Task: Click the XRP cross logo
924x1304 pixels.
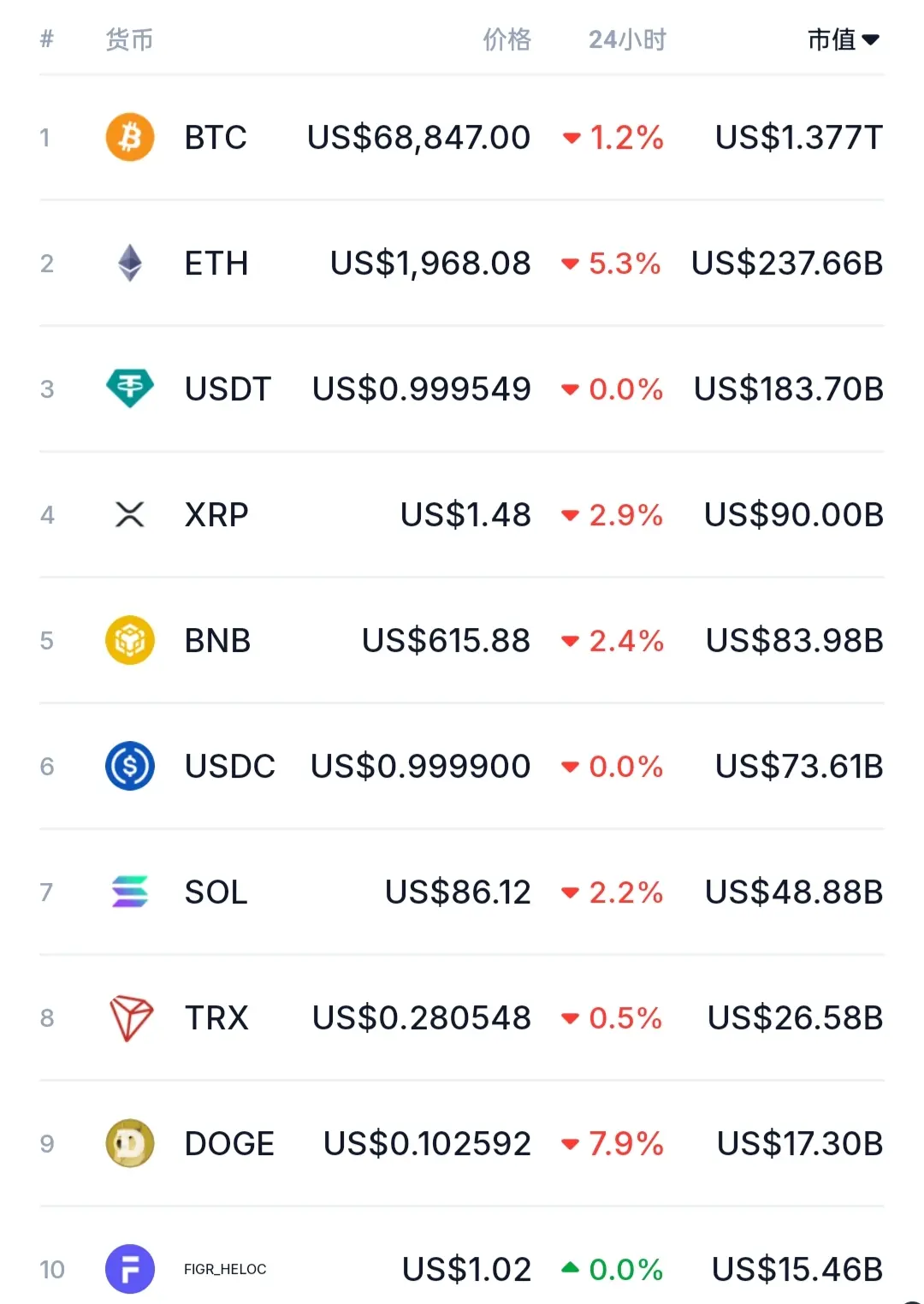Action: [130, 514]
